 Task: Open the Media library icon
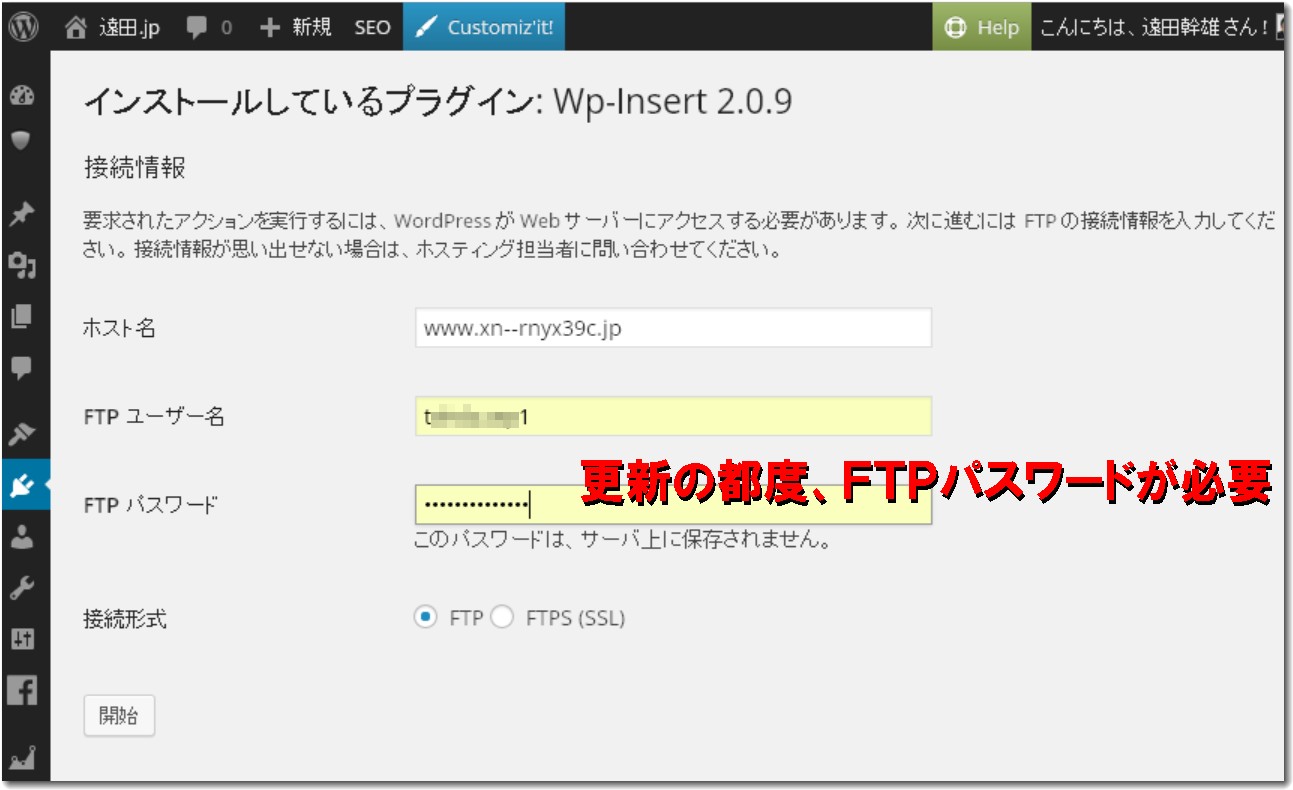pyautogui.click(x=22, y=269)
